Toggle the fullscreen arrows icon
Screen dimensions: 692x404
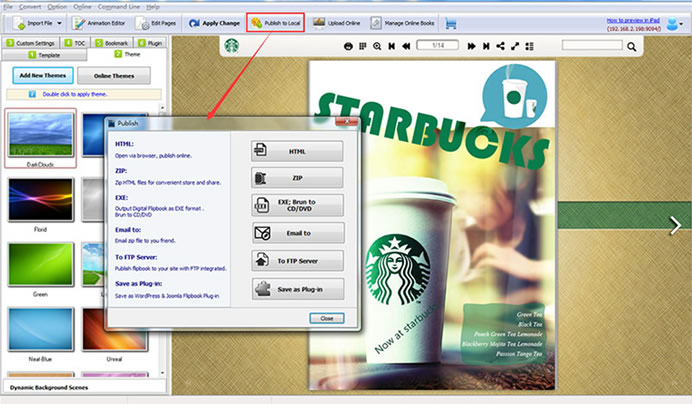click(515, 46)
